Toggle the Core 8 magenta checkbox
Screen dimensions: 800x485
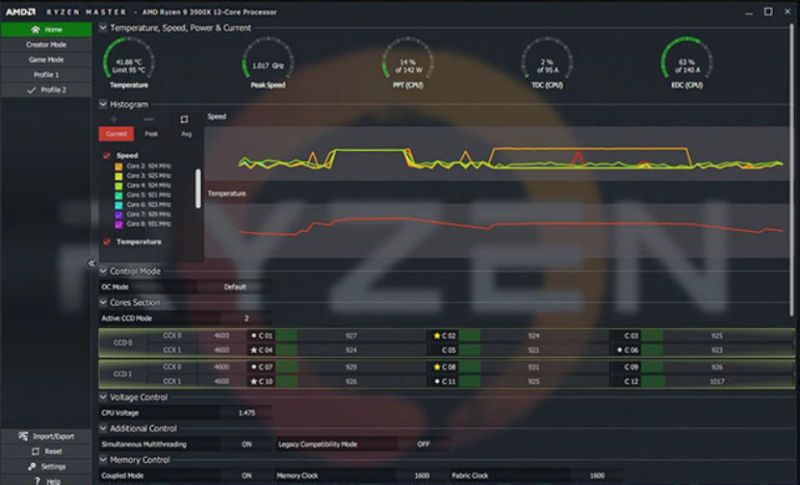pyautogui.click(x=118, y=224)
